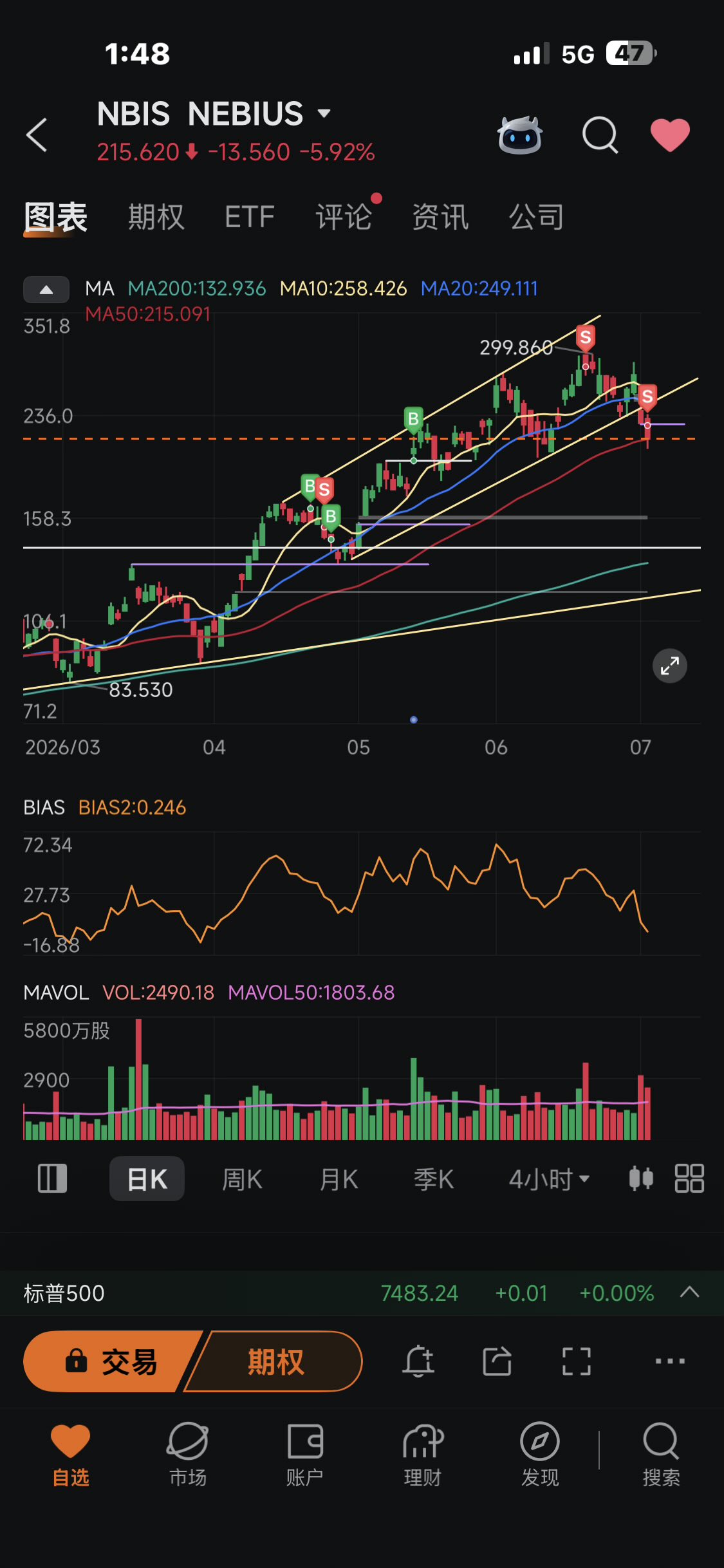This screenshot has height=1568, width=724.
Task: Collapse the MA indicator legend arrow
Action: click(46, 290)
